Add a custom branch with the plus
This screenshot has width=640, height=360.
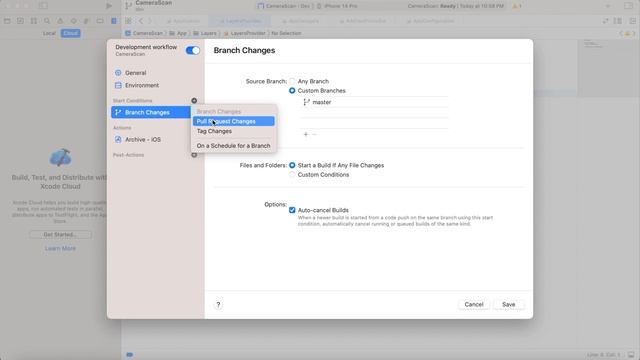tap(306, 134)
